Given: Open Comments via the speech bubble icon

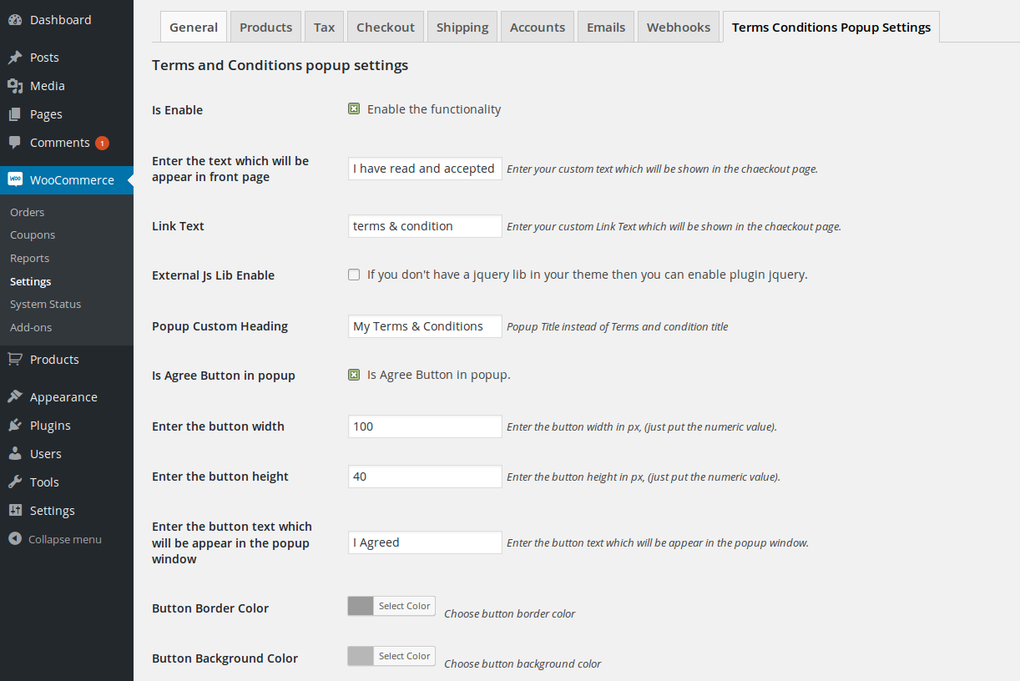Looking at the screenshot, I should pyautogui.click(x=15, y=142).
